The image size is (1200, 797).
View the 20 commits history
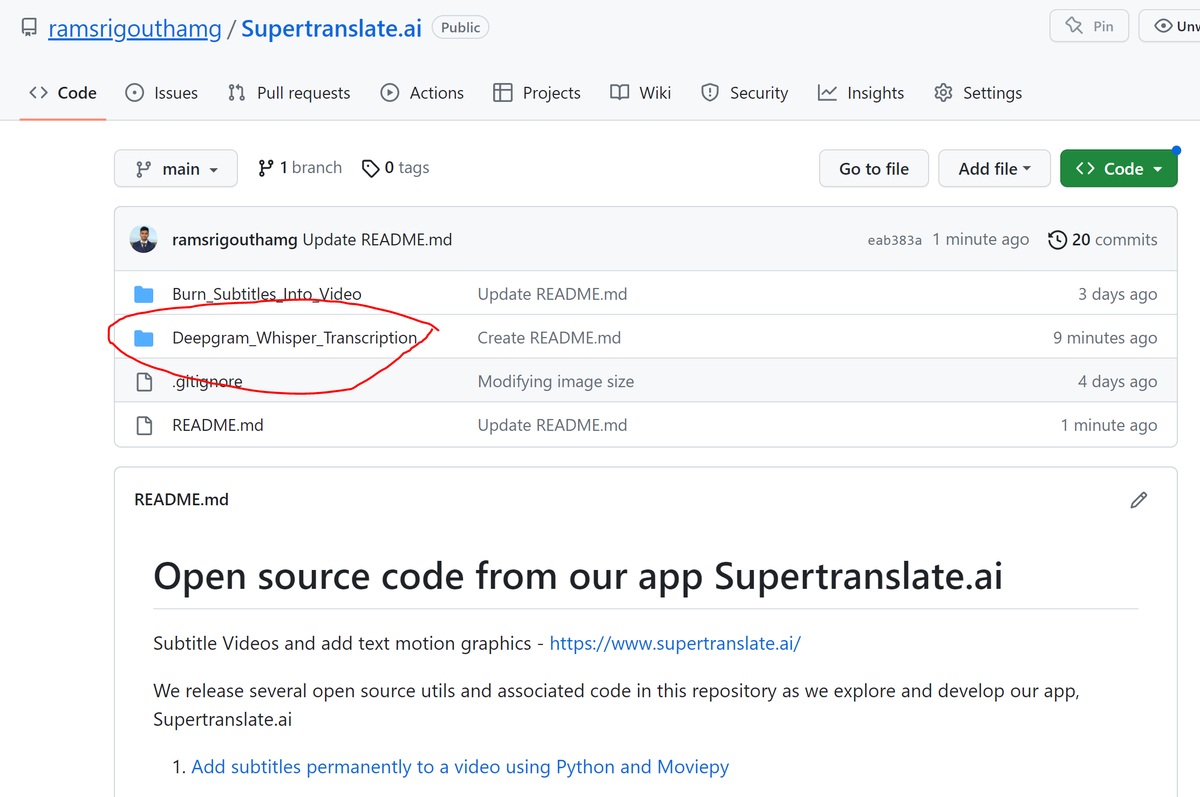click(x=1103, y=240)
